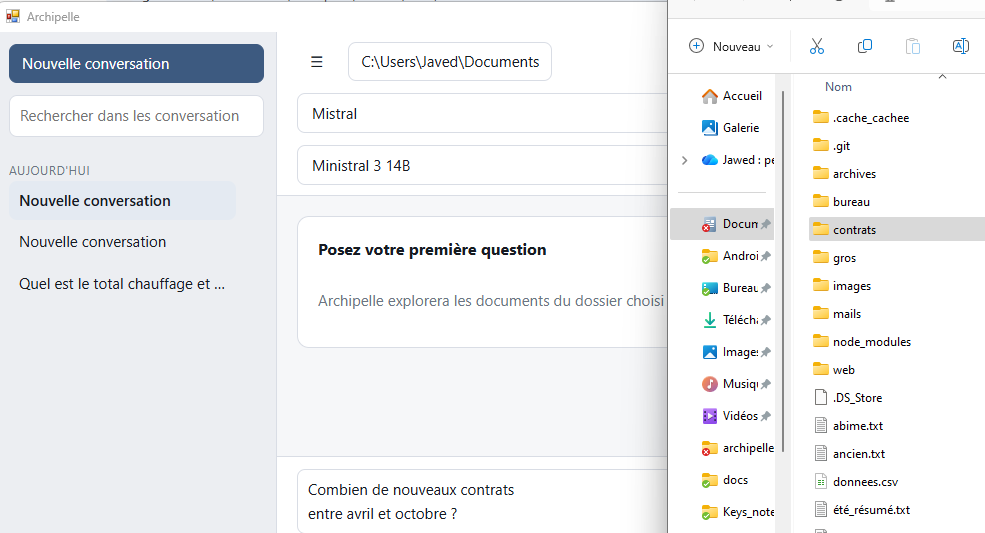Click the images folder icon in file list

tap(820, 285)
